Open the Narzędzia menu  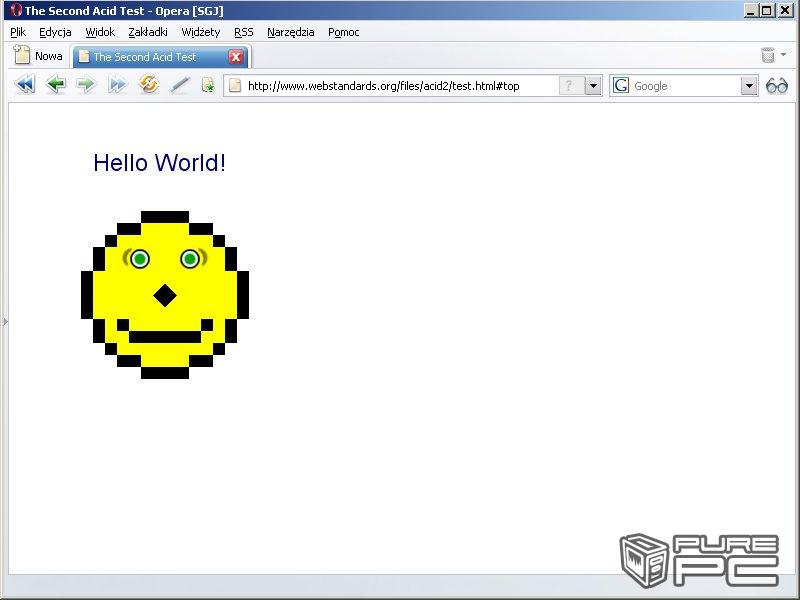pos(291,32)
